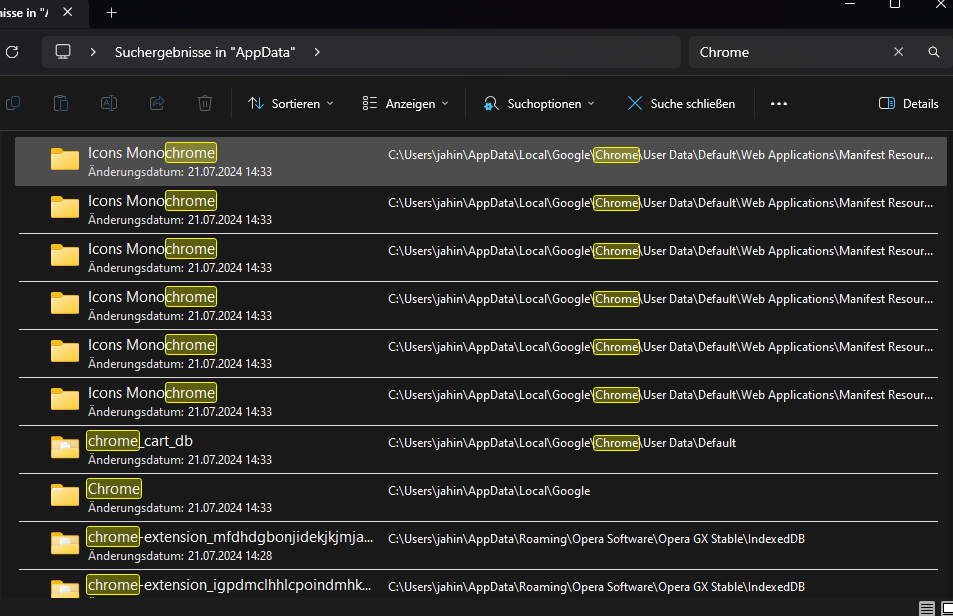The height and width of the screenshot is (616, 953).
Task: Click Suche schließen button
Action: click(x=681, y=104)
